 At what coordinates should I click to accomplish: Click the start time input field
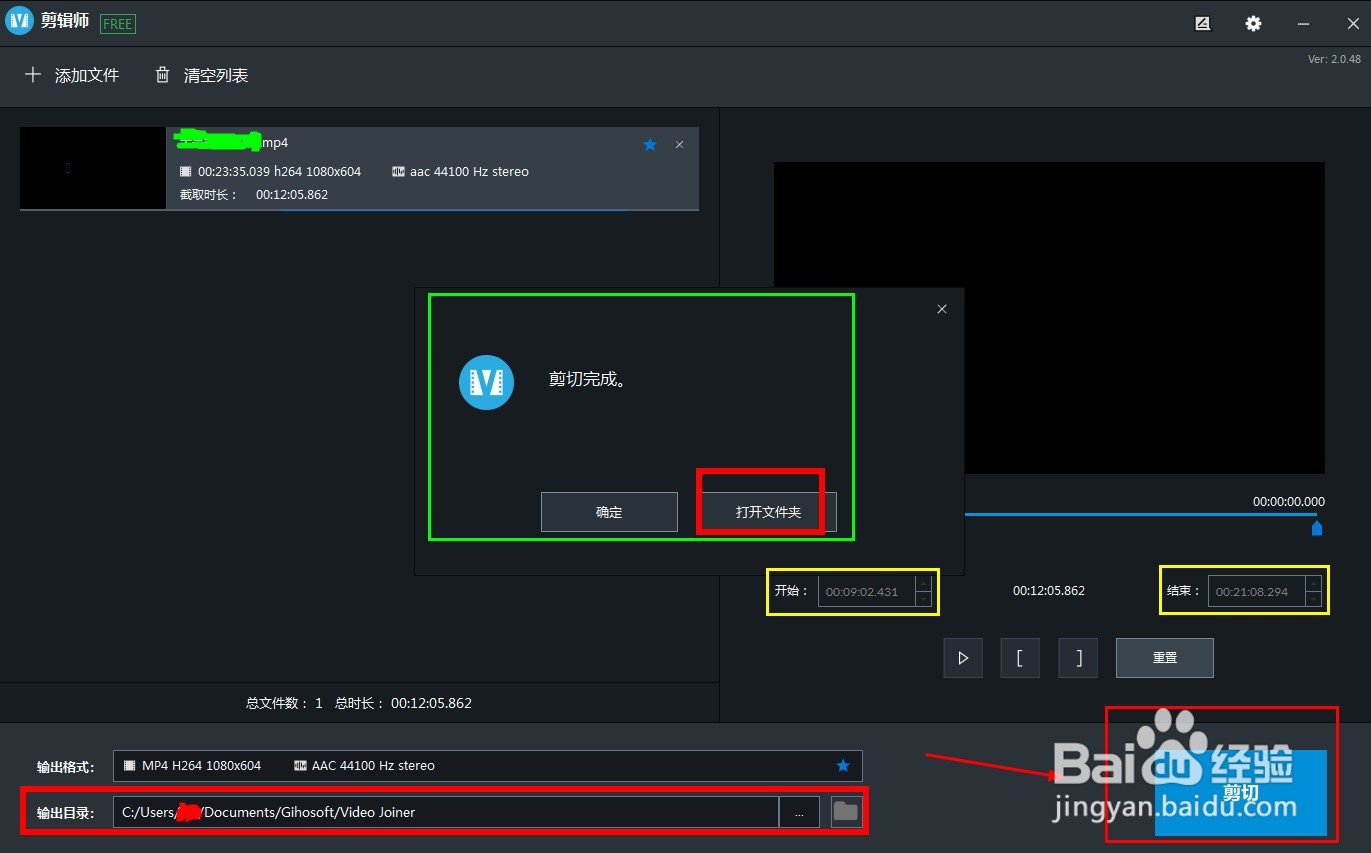coord(867,592)
